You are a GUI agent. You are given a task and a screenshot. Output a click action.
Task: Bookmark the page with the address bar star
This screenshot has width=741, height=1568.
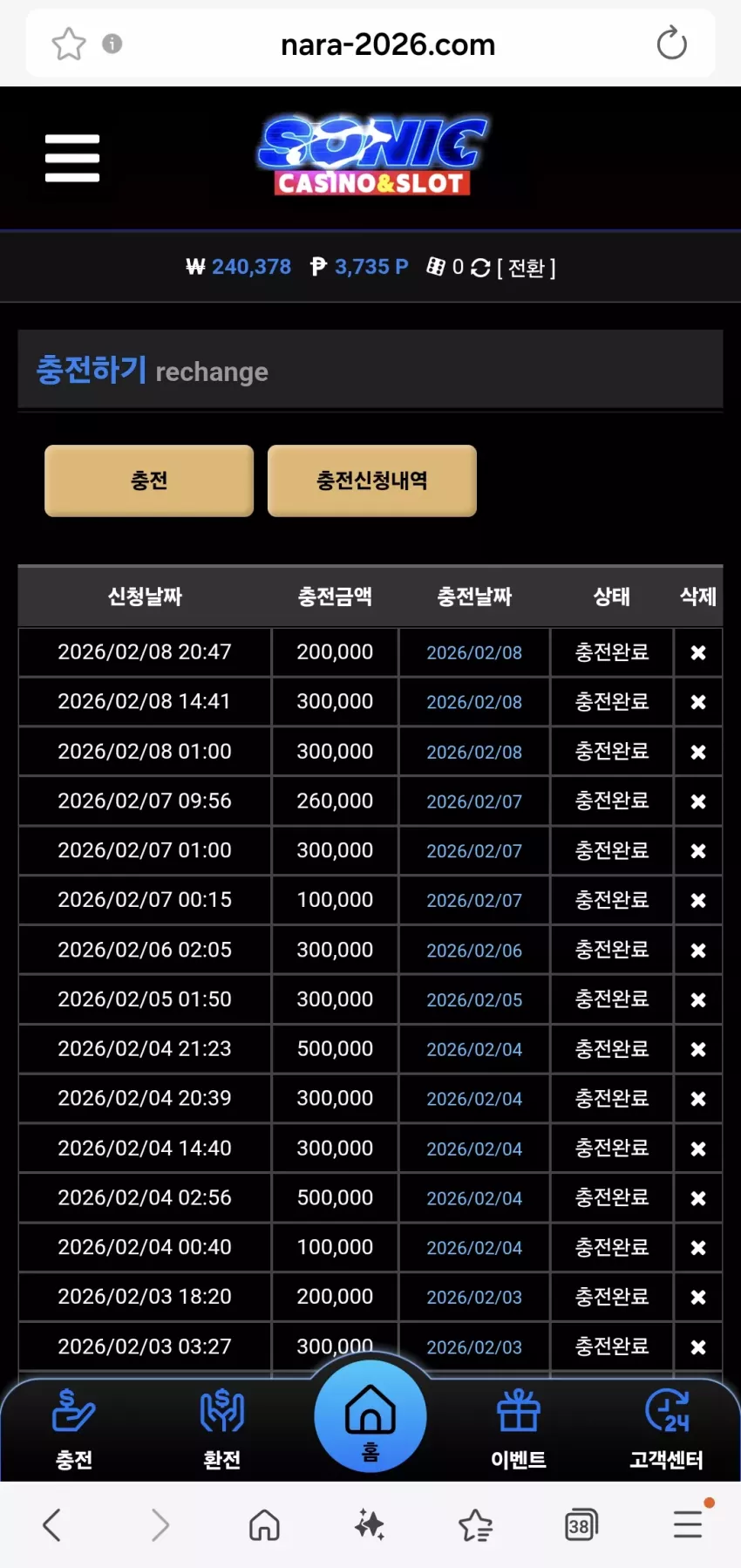(x=69, y=44)
